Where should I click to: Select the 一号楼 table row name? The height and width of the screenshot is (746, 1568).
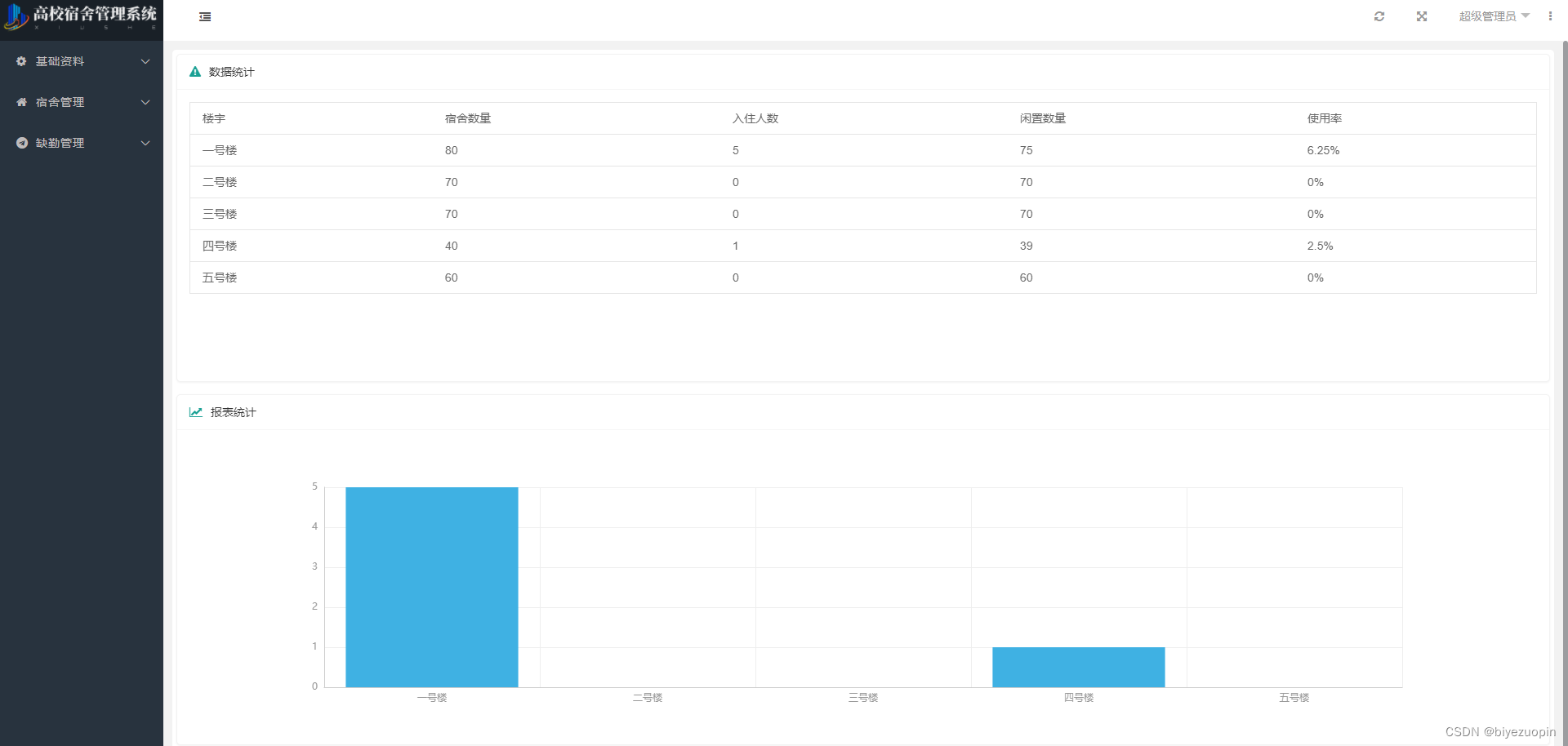pos(220,150)
